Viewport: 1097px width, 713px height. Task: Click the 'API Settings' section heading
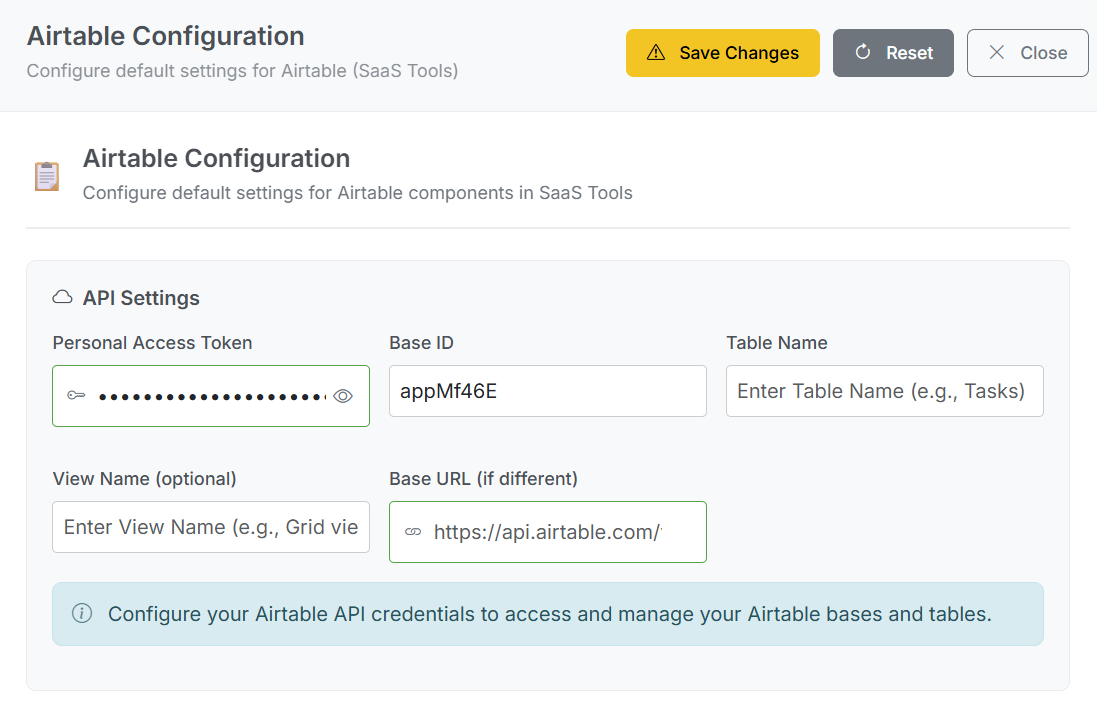[141, 298]
